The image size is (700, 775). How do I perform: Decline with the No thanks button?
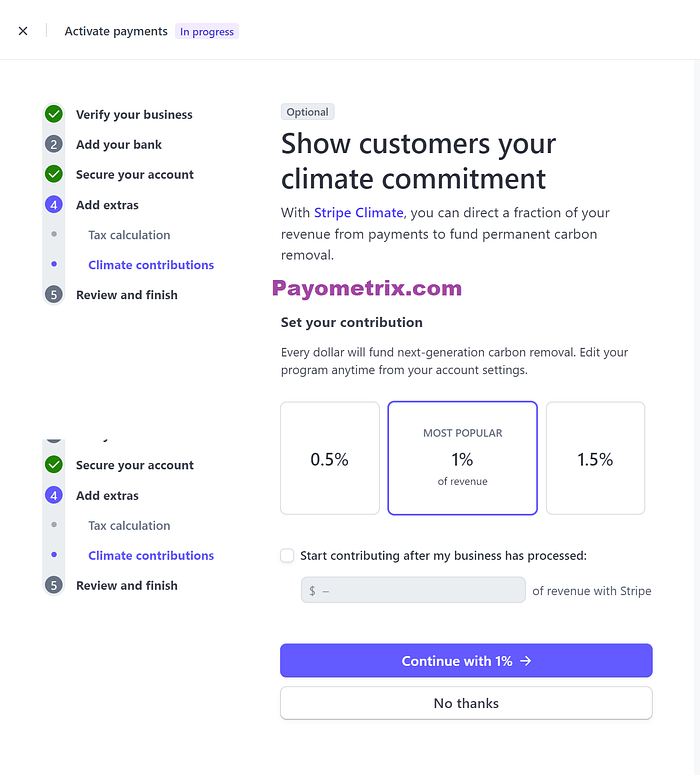coord(466,703)
